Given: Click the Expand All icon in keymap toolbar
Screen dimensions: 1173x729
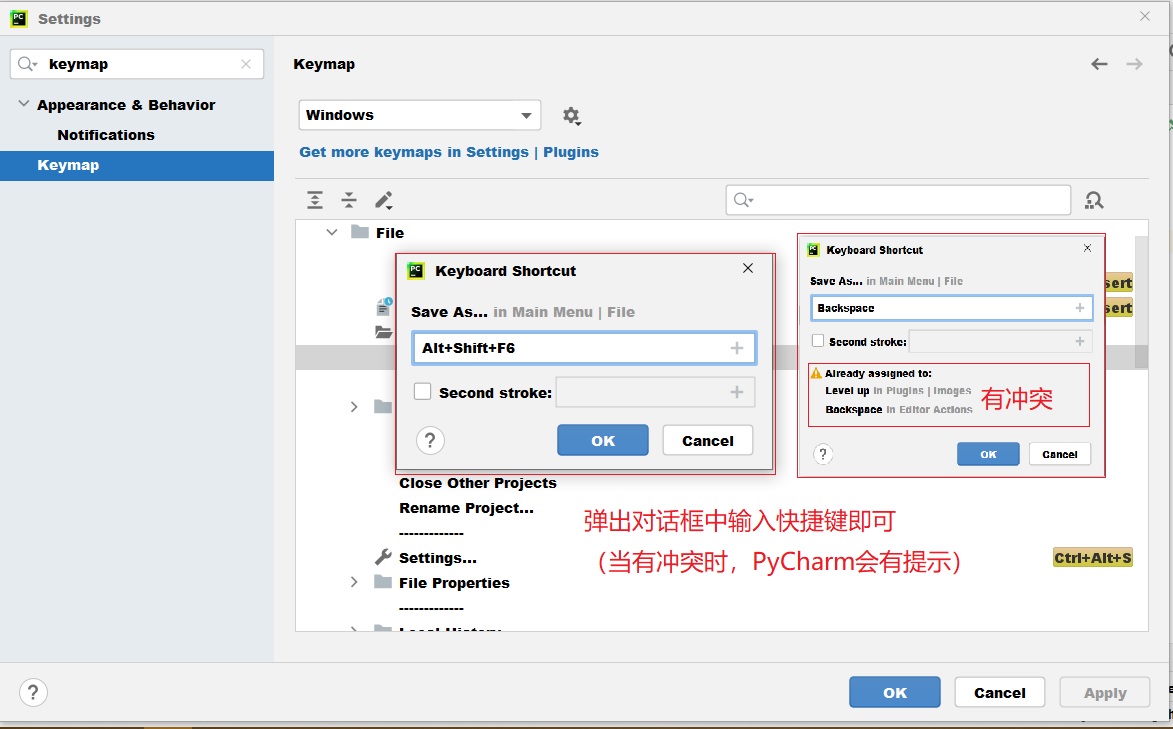Looking at the screenshot, I should (x=315, y=200).
